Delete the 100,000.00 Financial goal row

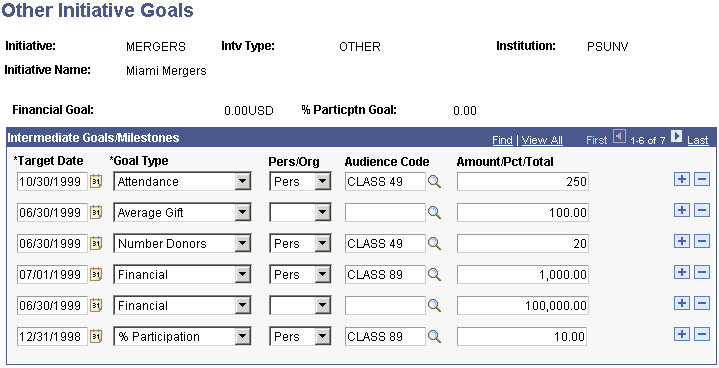[702, 303]
